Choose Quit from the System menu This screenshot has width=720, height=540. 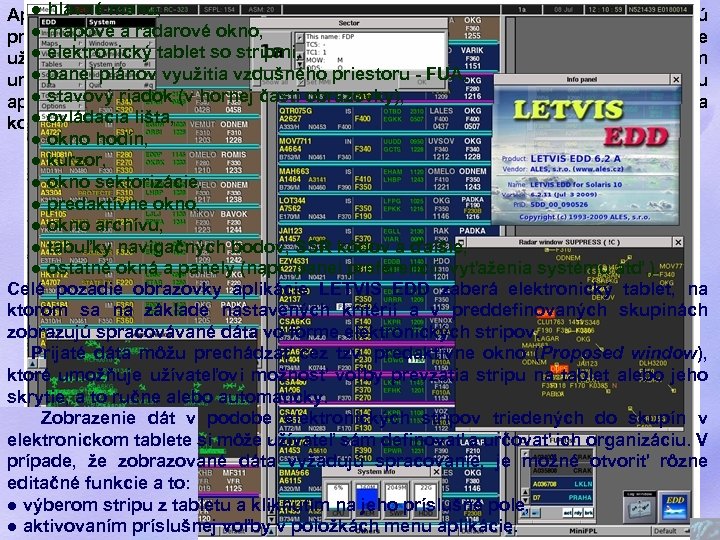click(120, 85)
